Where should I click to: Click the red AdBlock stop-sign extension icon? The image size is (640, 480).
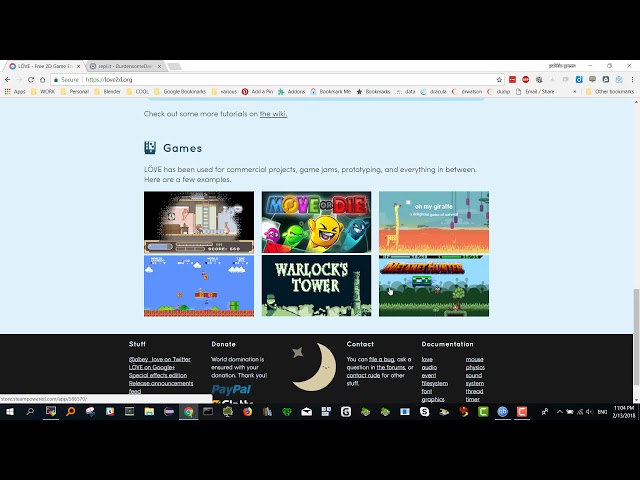tap(526, 80)
